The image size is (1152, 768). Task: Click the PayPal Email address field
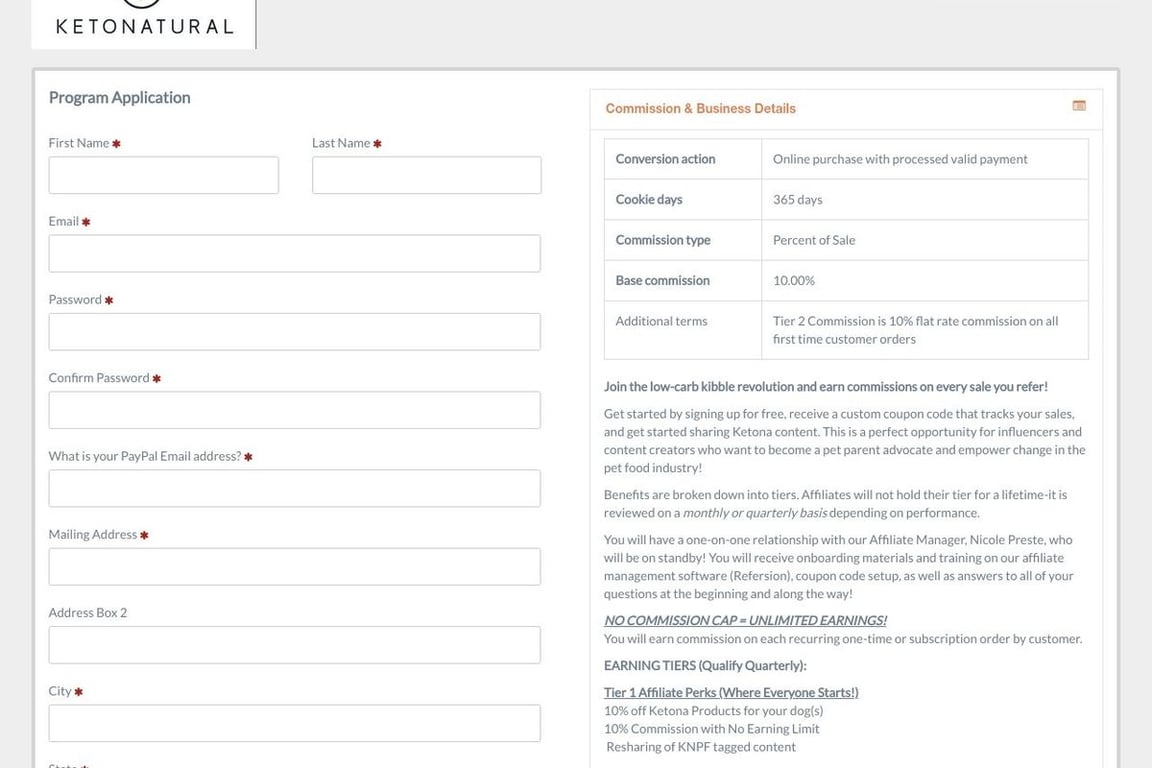294,488
